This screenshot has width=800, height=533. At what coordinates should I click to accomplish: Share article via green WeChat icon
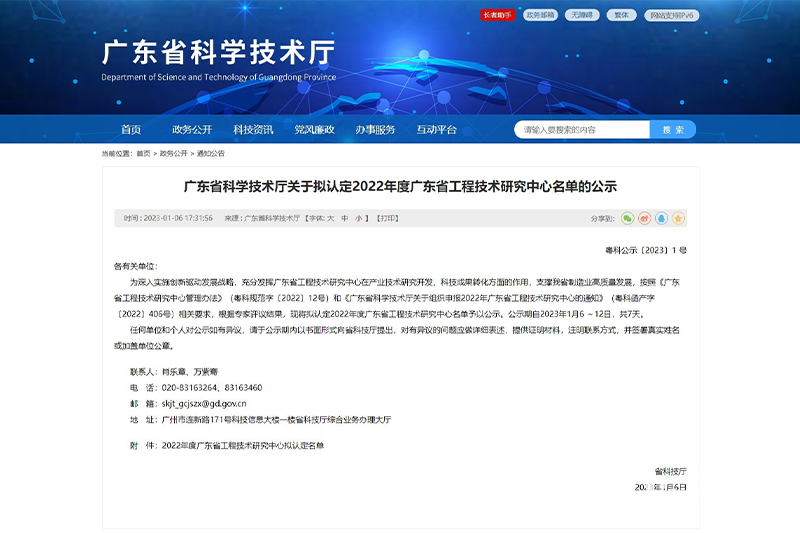[x=627, y=217]
